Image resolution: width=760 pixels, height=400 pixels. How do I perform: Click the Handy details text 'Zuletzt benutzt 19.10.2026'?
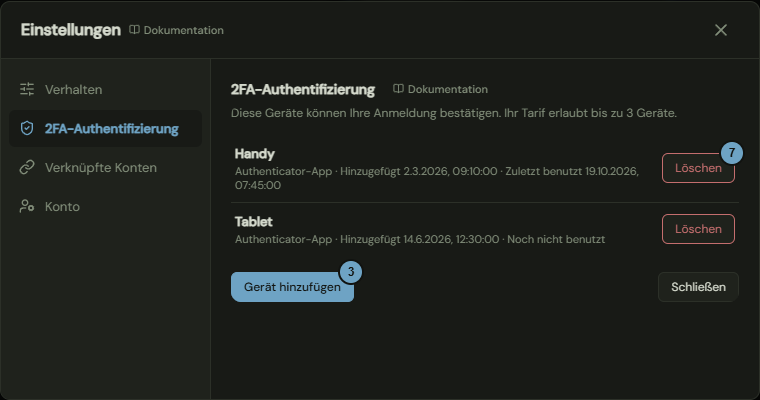click(571, 171)
